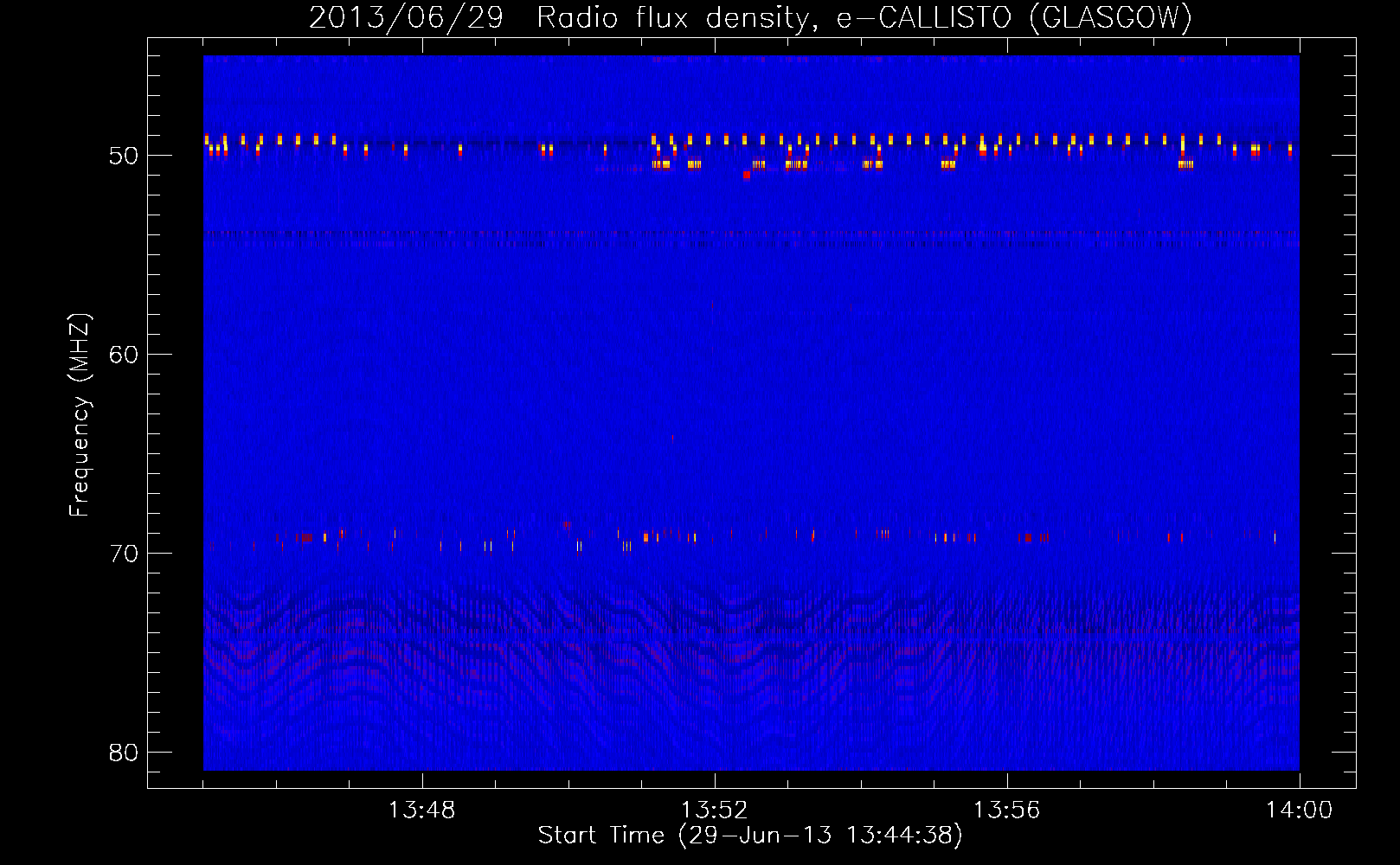Image resolution: width=1400 pixels, height=865 pixels.
Task: Click the 13:48 time tick label
Action: (x=421, y=811)
